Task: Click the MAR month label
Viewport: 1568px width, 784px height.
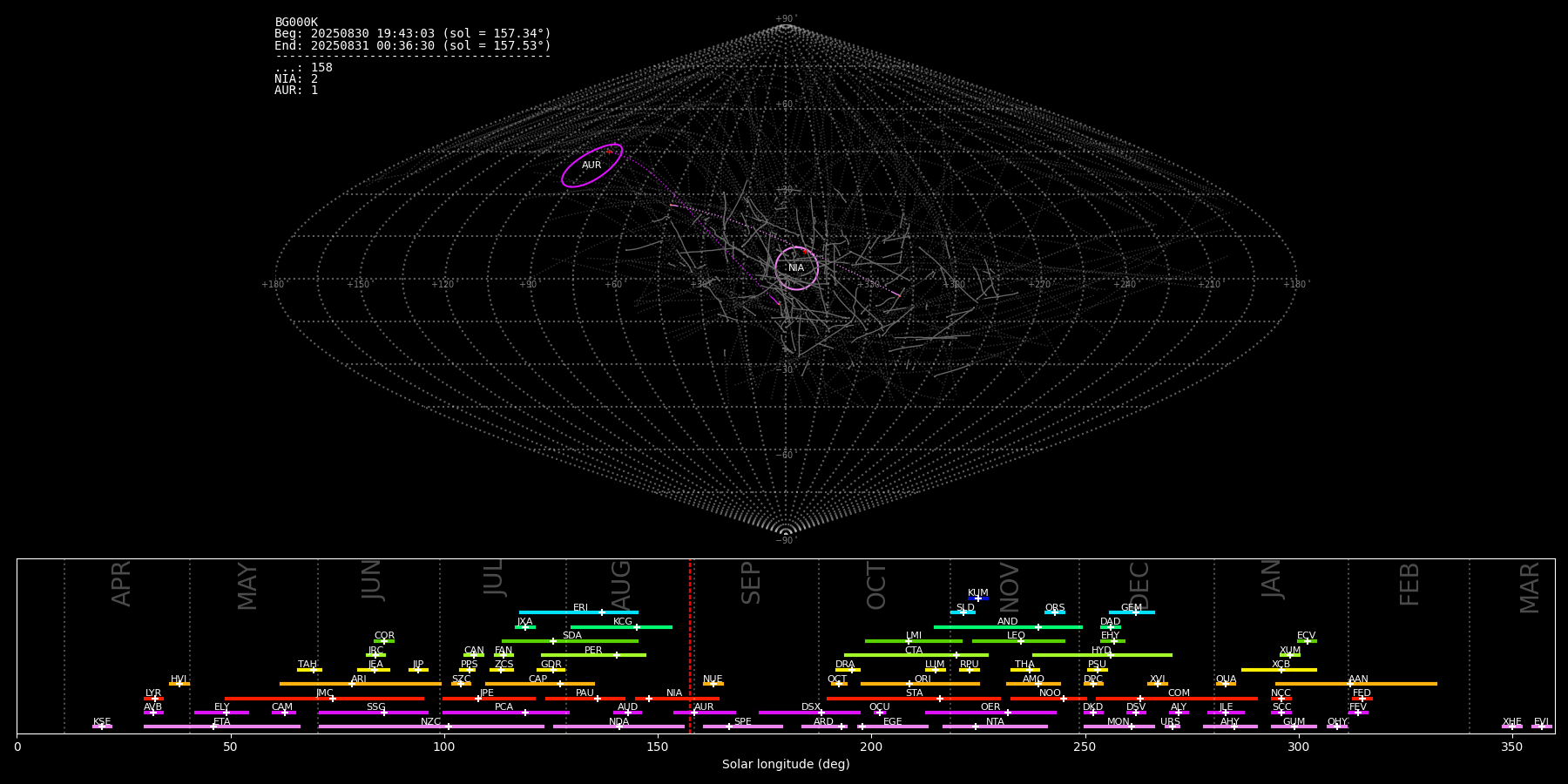Action: 1530,588
